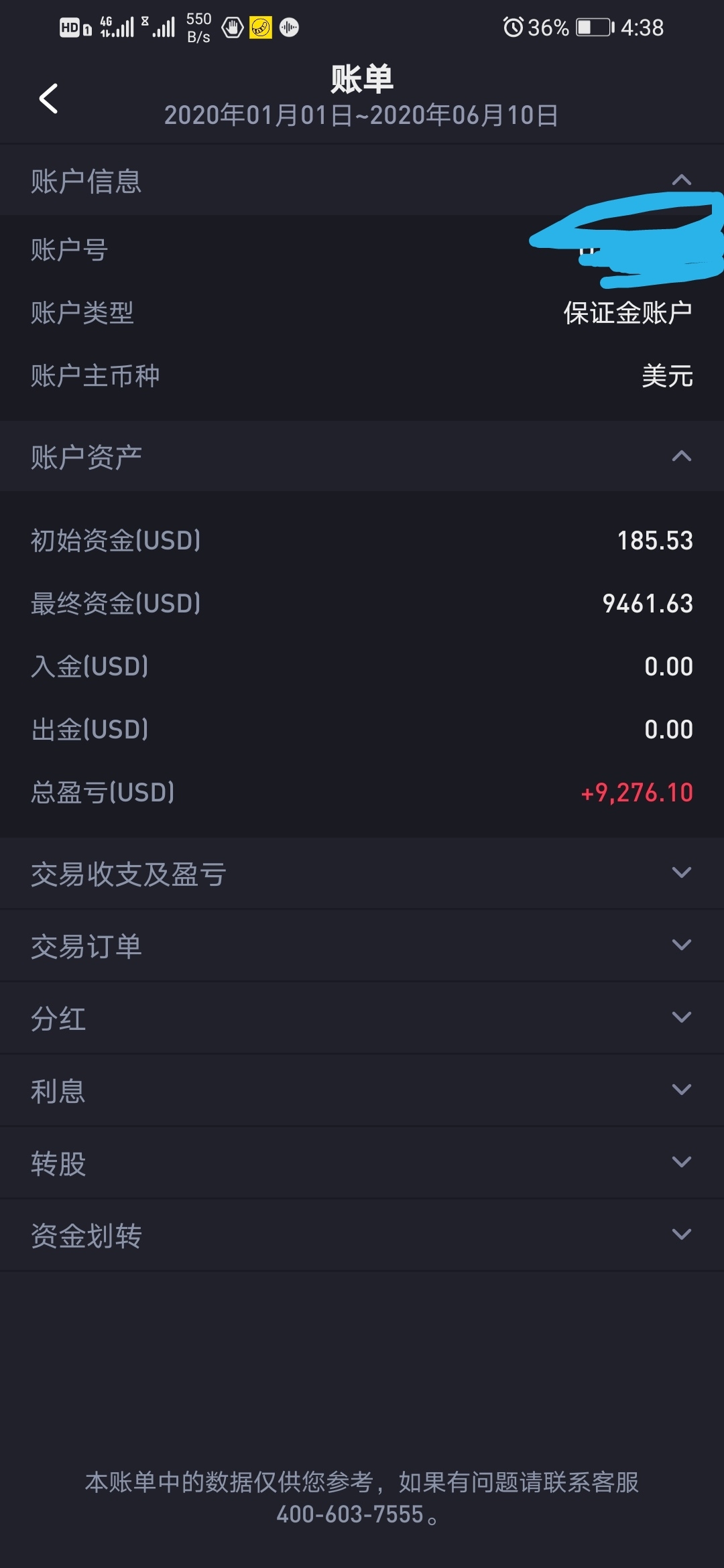The width and height of the screenshot is (724, 1568).
Task: Tap the alarm clock status icon
Action: tap(513, 27)
